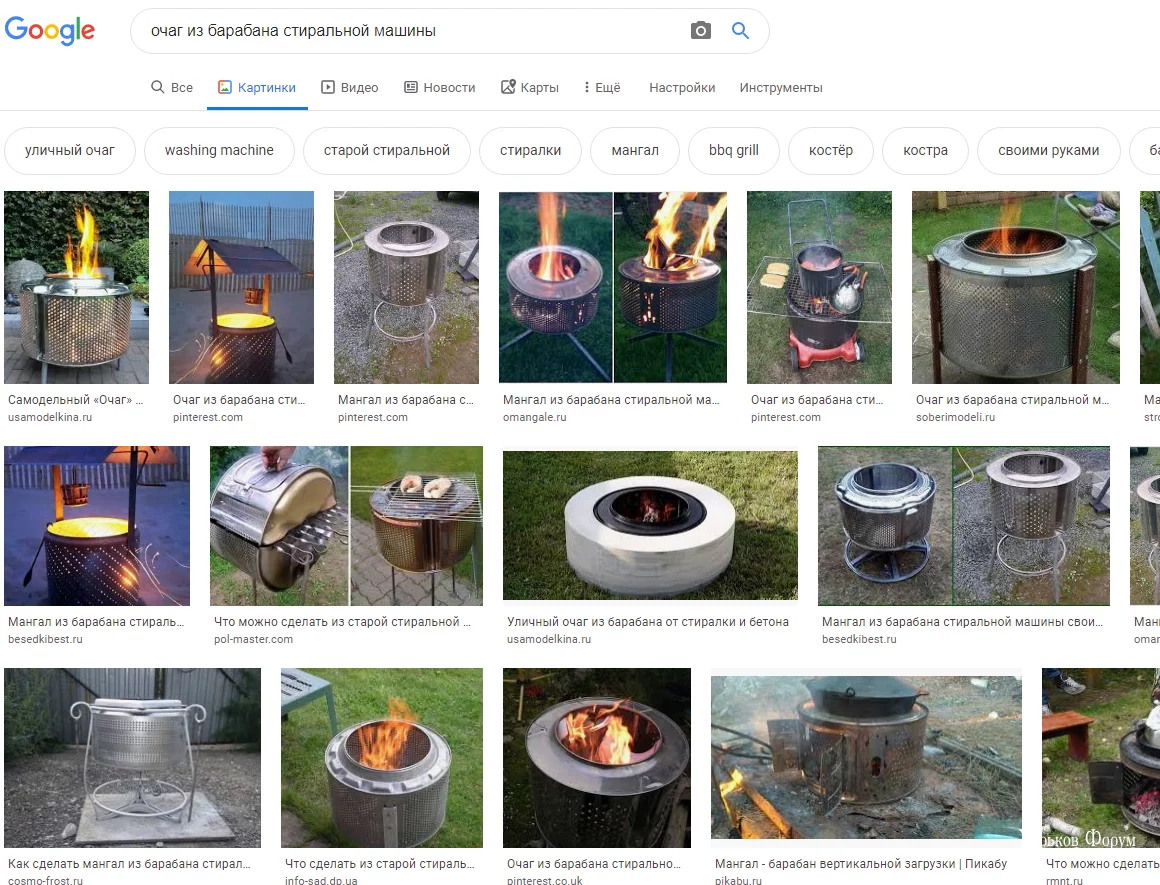Open the Инструменты tools options
The image size is (1160, 885).
pos(780,87)
